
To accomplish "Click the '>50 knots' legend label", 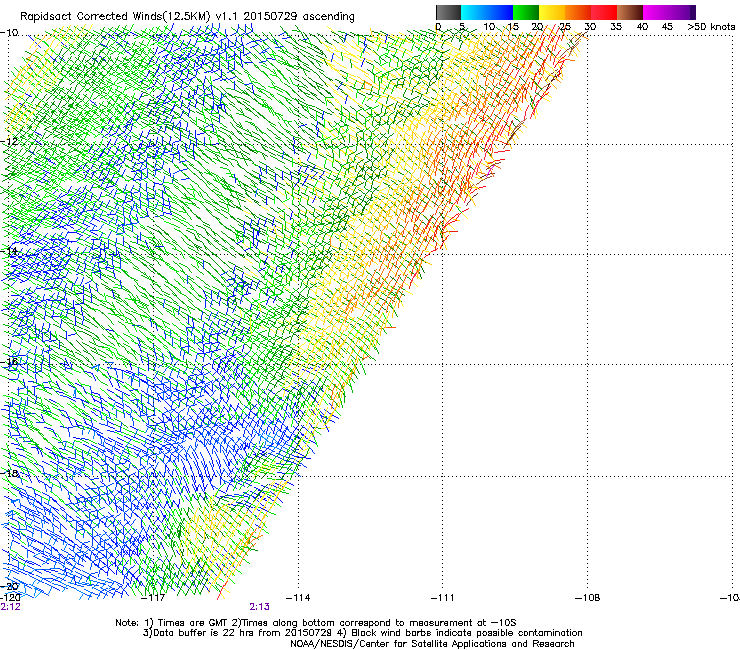I will tap(711, 27).
